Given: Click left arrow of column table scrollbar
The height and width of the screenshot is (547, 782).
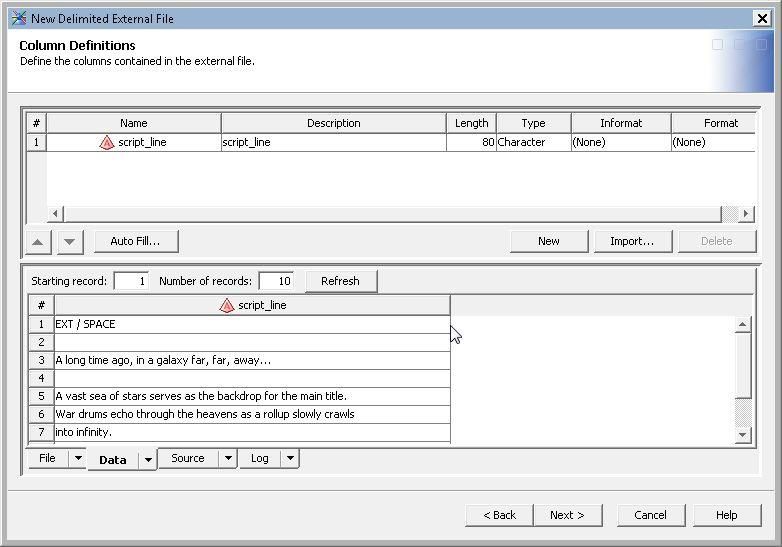Looking at the screenshot, I should pos(55,214).
